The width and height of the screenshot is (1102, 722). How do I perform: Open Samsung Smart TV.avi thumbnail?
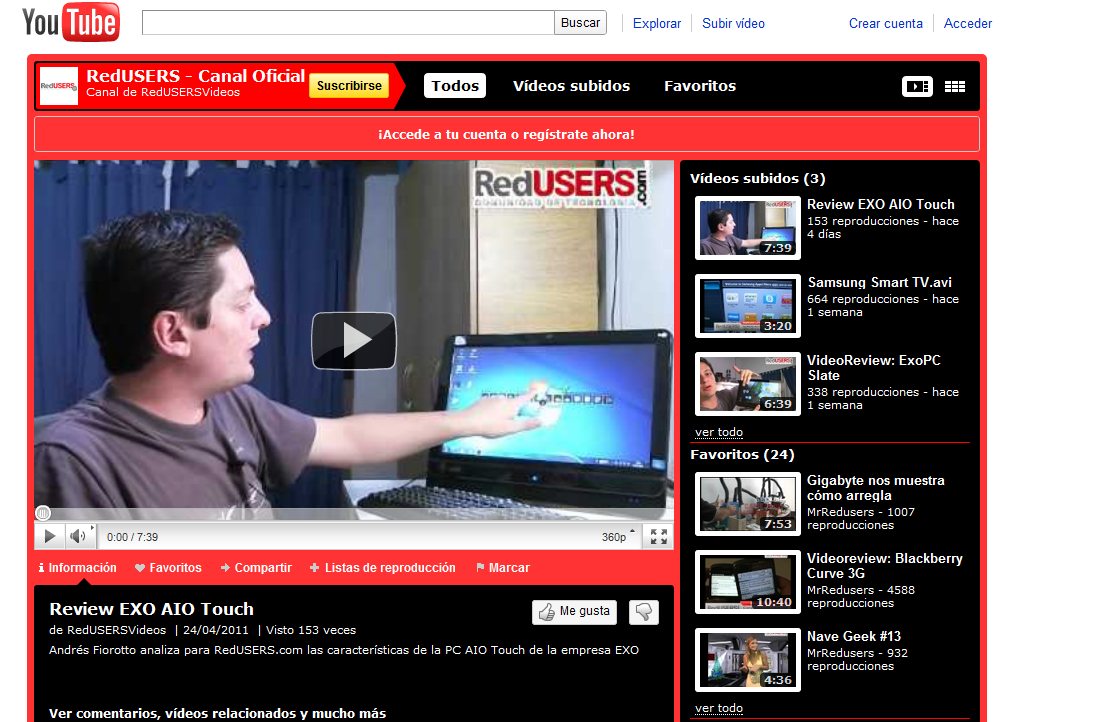click(x=748, y=306)
